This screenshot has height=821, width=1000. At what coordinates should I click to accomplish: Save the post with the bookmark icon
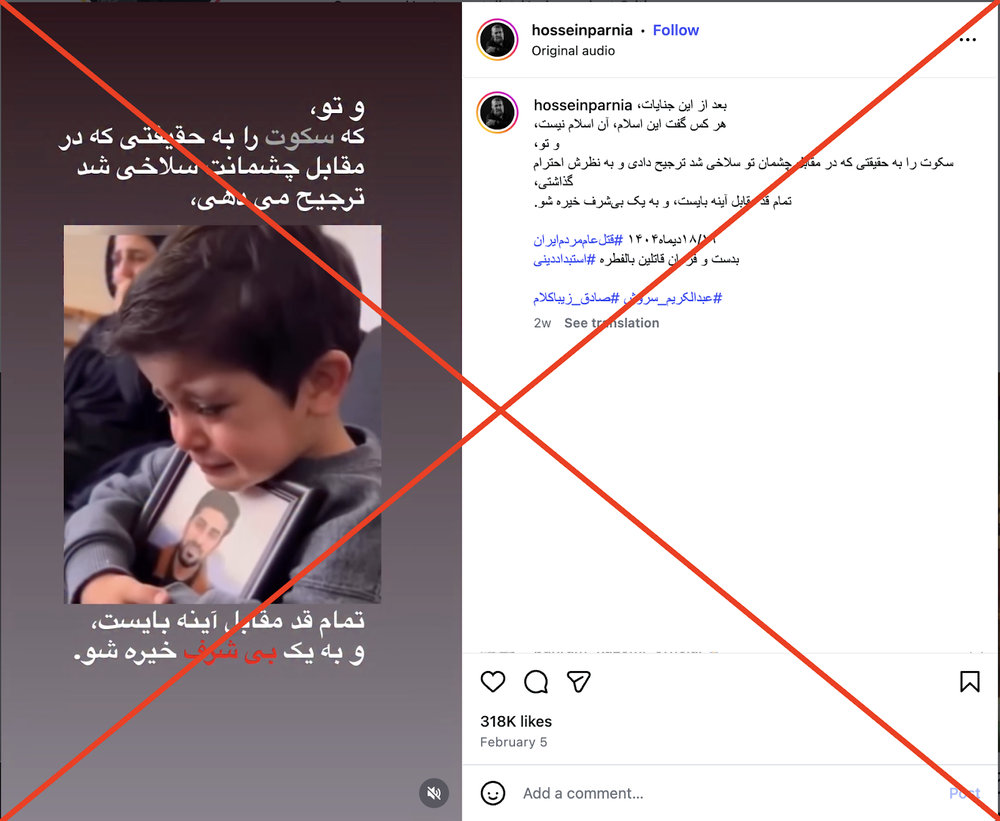pos(969,681)
